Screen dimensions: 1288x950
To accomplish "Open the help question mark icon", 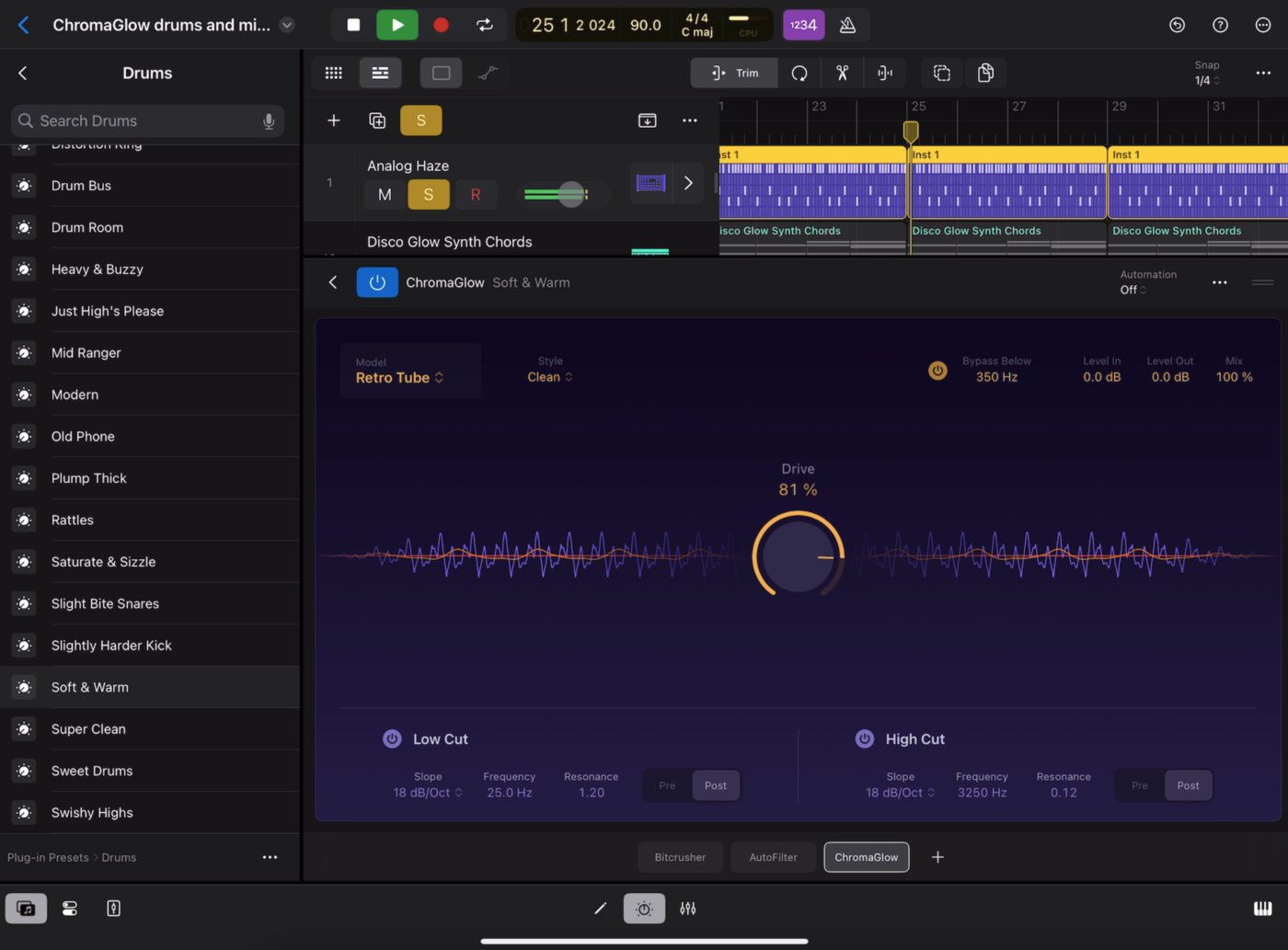I will pos(1220,25).
